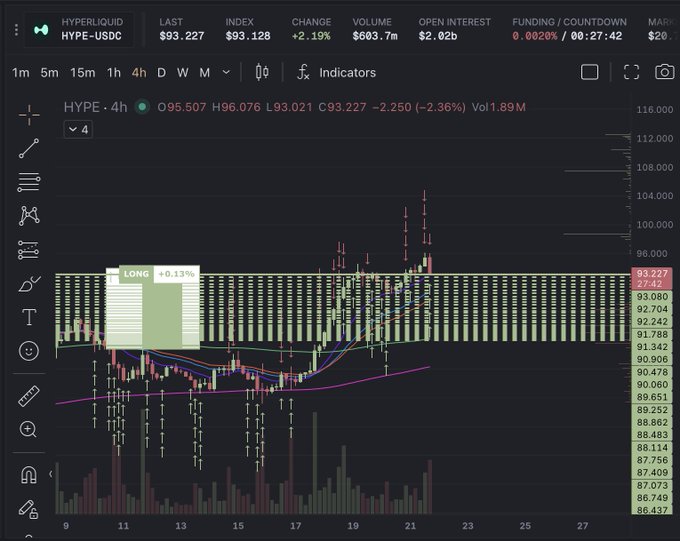Select the Text annotation tool
The width and height of the screenshot is (680, 541).
coord(29,317)
